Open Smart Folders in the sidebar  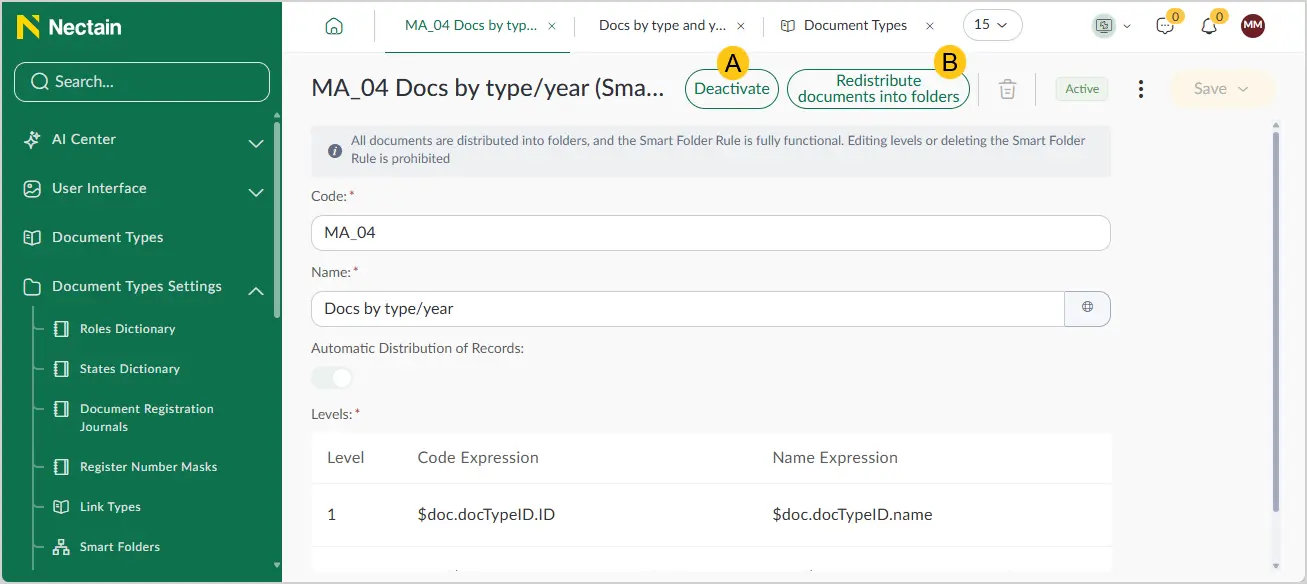(120, 547)
